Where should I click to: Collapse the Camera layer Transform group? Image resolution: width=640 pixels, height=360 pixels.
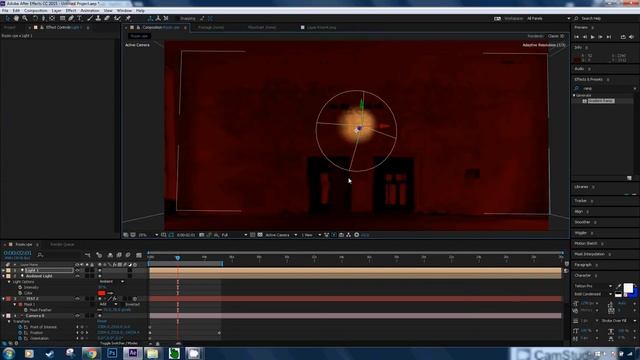point(9,322)
